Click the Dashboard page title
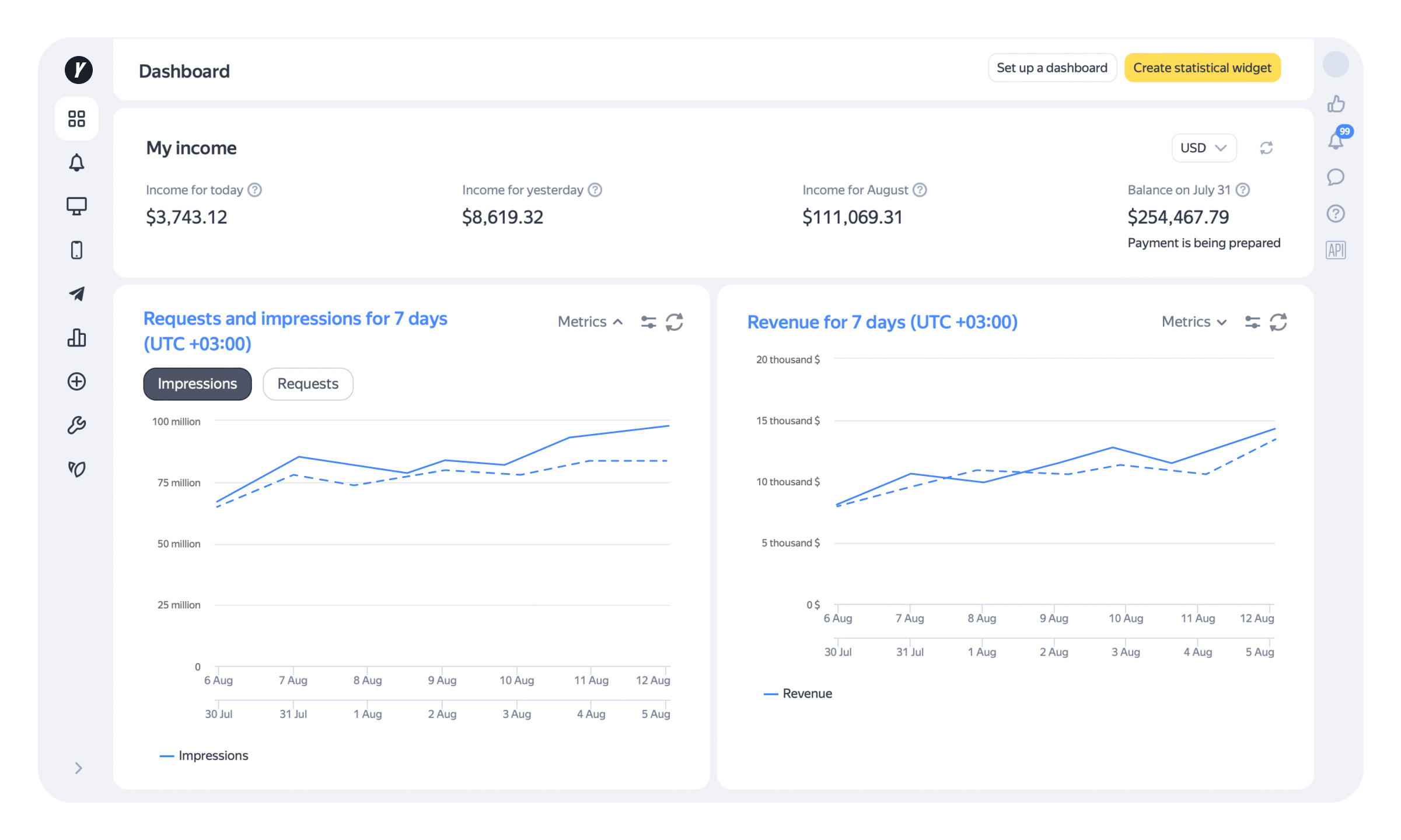Screen dimensions: 1401x840 coord(184,71)
